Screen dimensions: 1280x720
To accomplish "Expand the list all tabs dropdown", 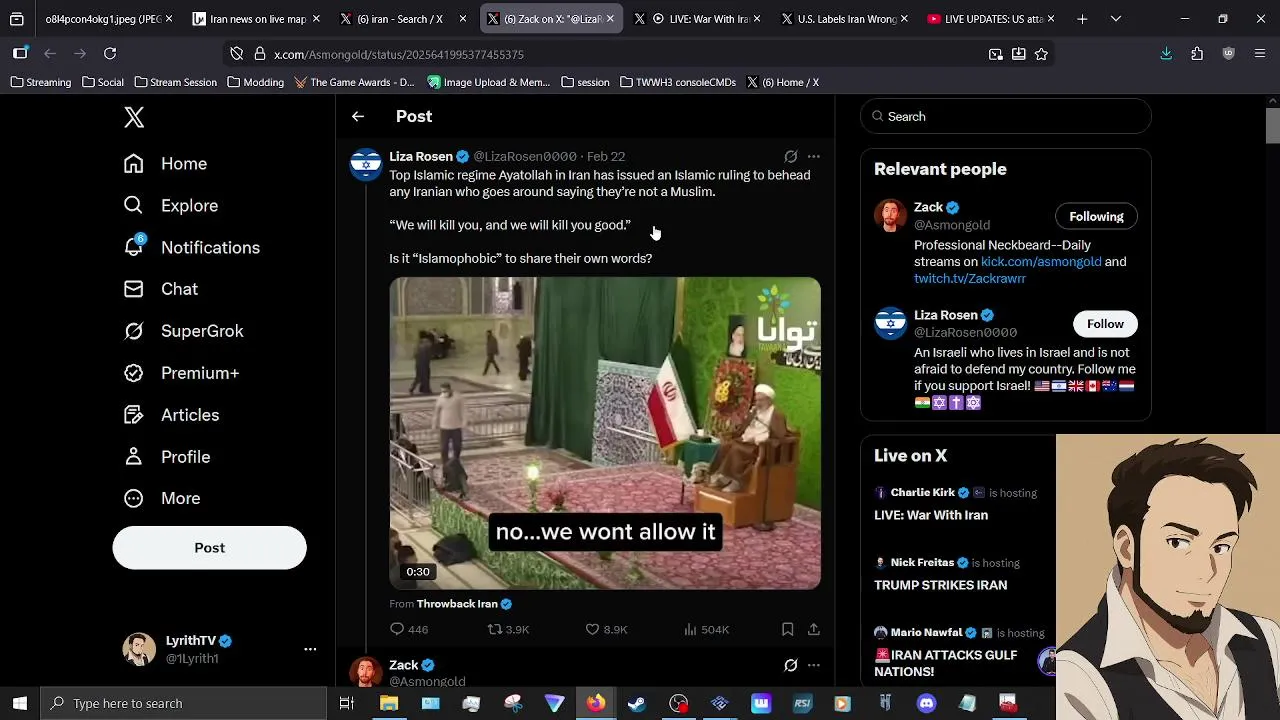I will [1116, 19].
